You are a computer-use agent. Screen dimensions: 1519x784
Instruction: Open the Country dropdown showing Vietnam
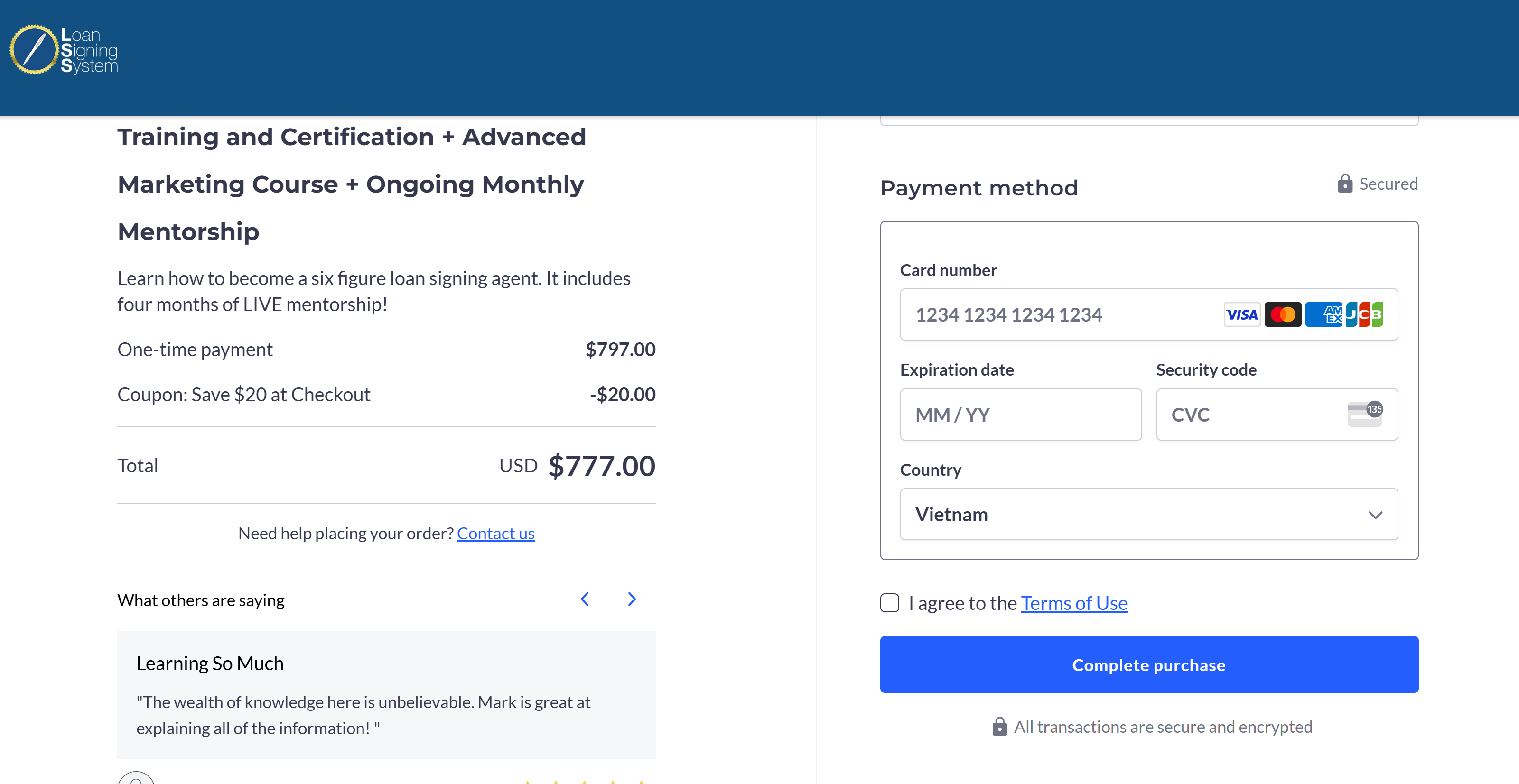click(x=1149, y=514)
